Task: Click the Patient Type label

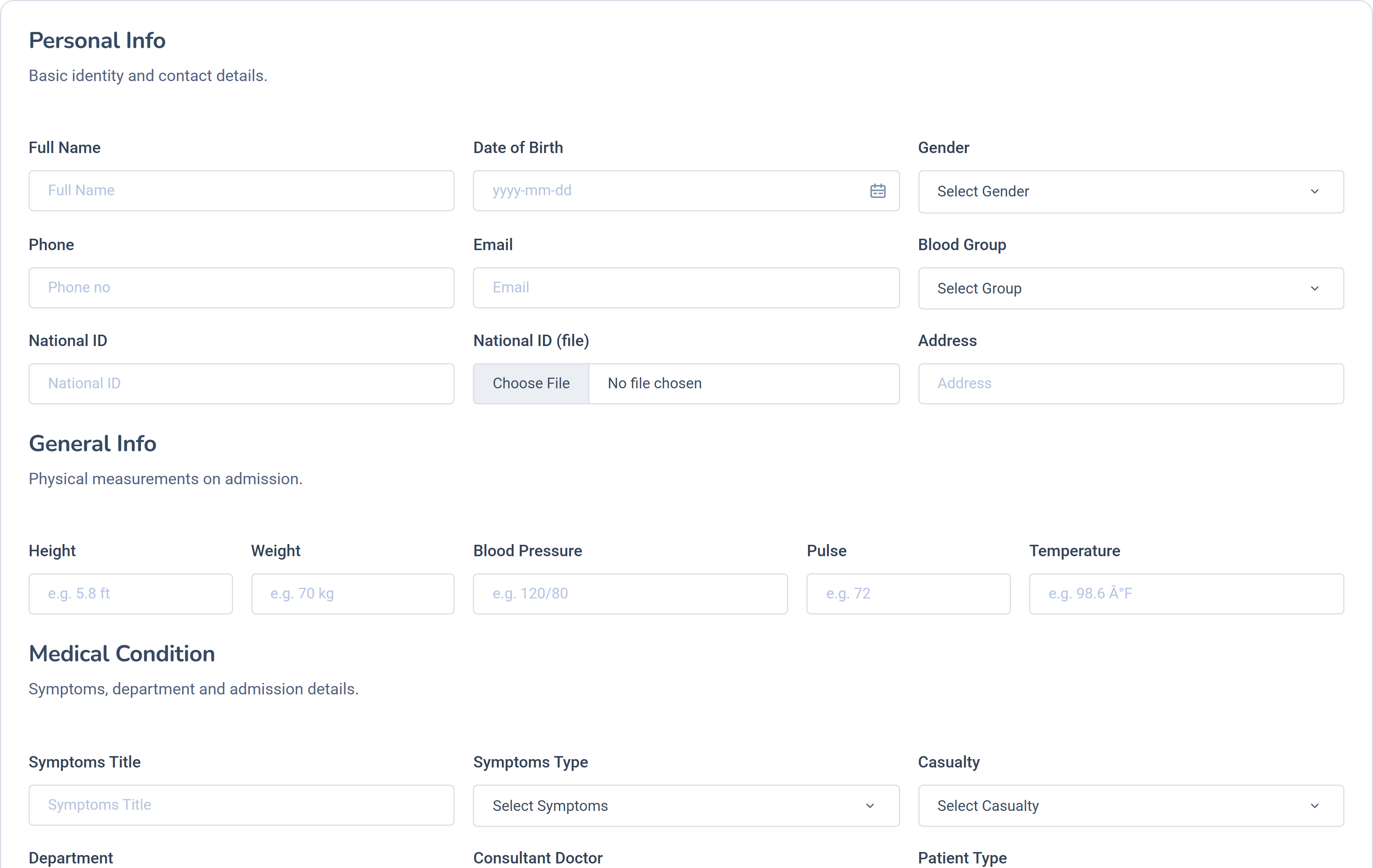Action: pos(962,858)
